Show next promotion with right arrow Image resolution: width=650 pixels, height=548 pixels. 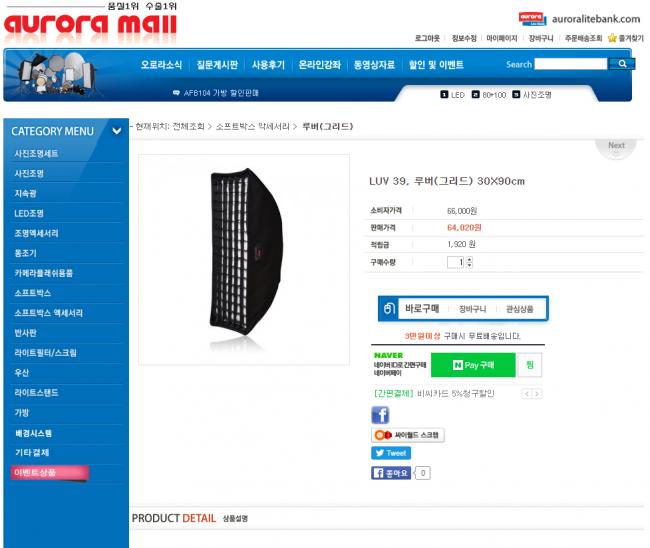pyautogui.click(x=537, y=394)
